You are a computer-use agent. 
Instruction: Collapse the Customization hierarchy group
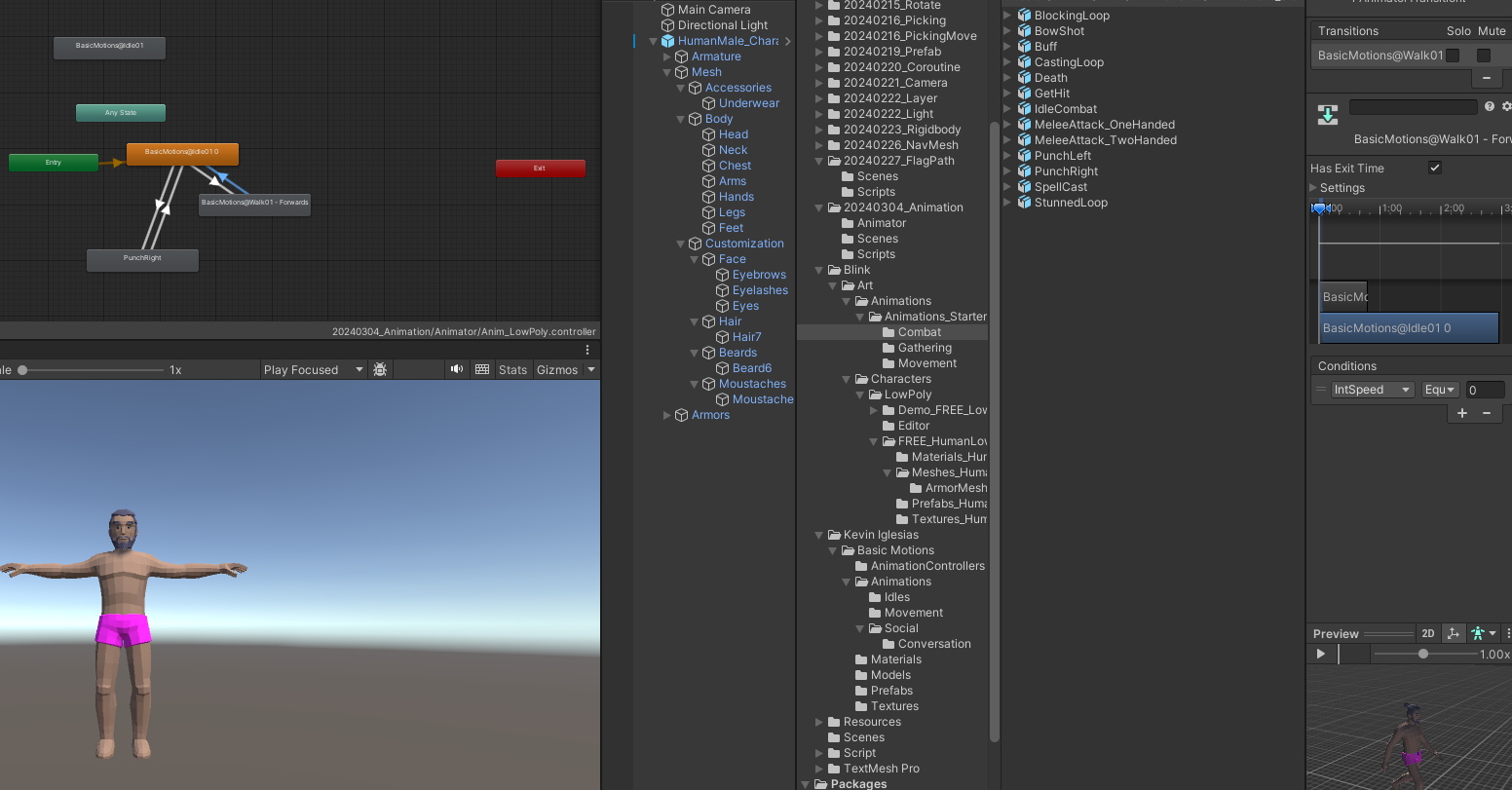pyautogui.click(x=681, y=244)
